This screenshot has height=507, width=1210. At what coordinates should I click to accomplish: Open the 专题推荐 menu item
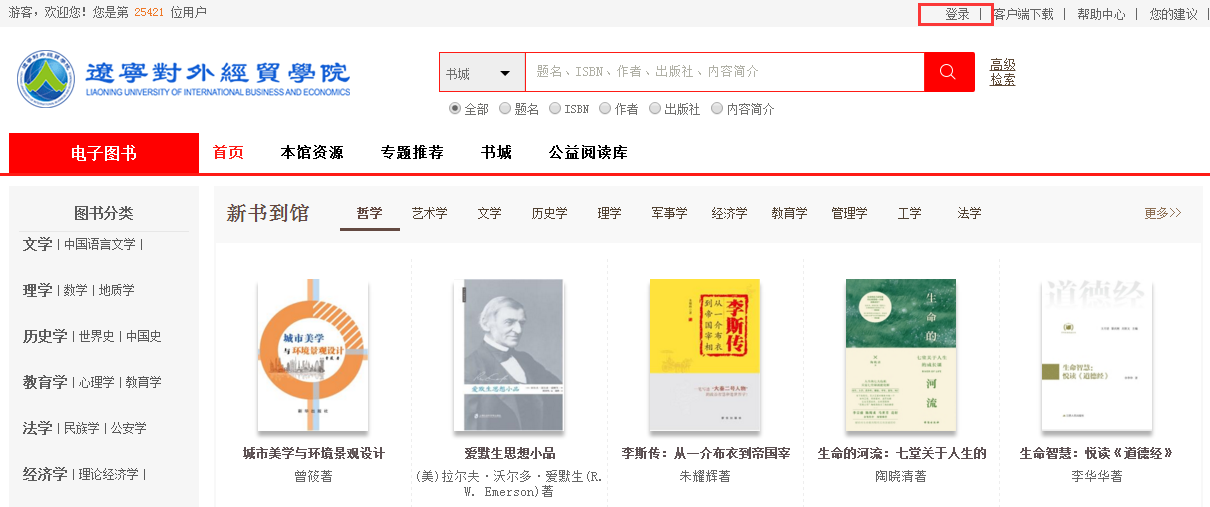412,152
